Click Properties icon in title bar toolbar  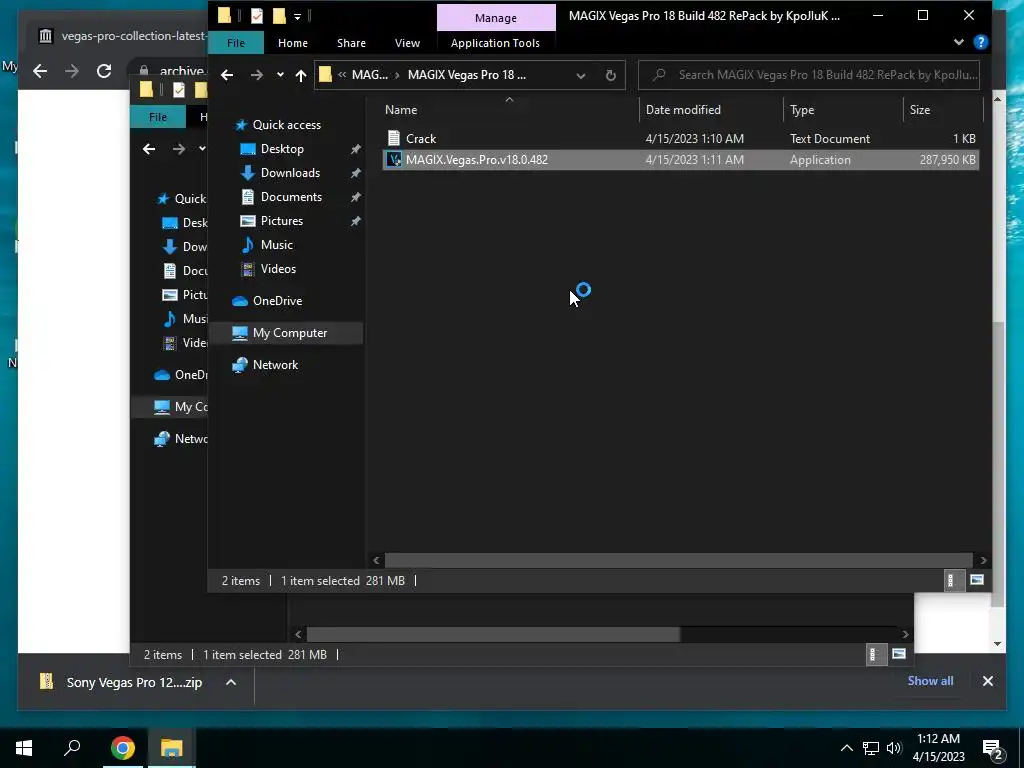point(257,16)
